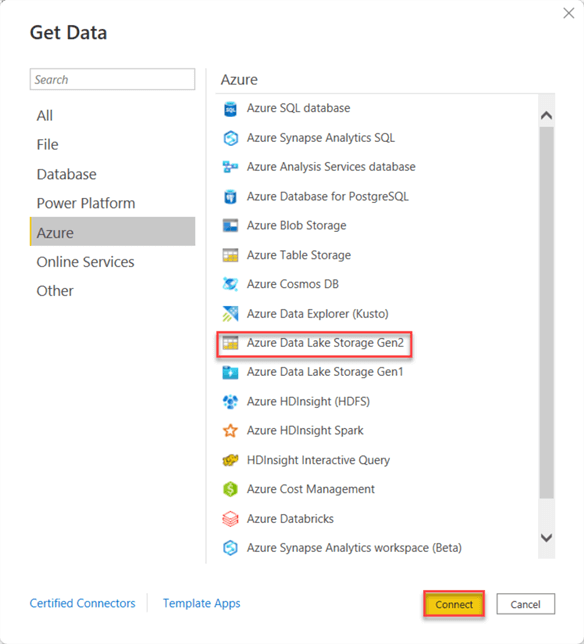The image size is (584, 644).
Task: Pick the 'Azure Blob Storage' text
Action: [x=297, y=225]
